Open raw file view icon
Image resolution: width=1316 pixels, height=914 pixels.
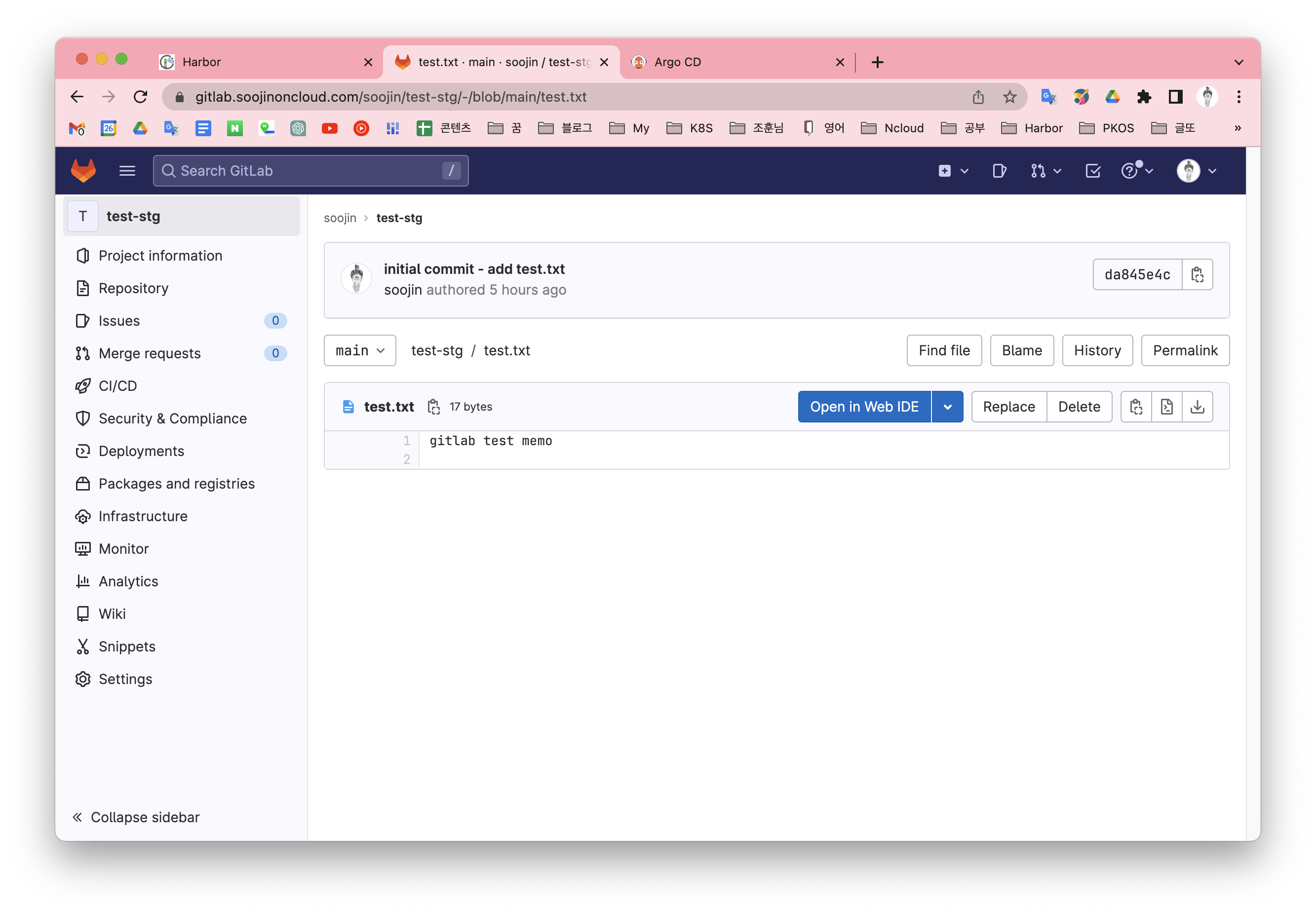pos(1166,407)
